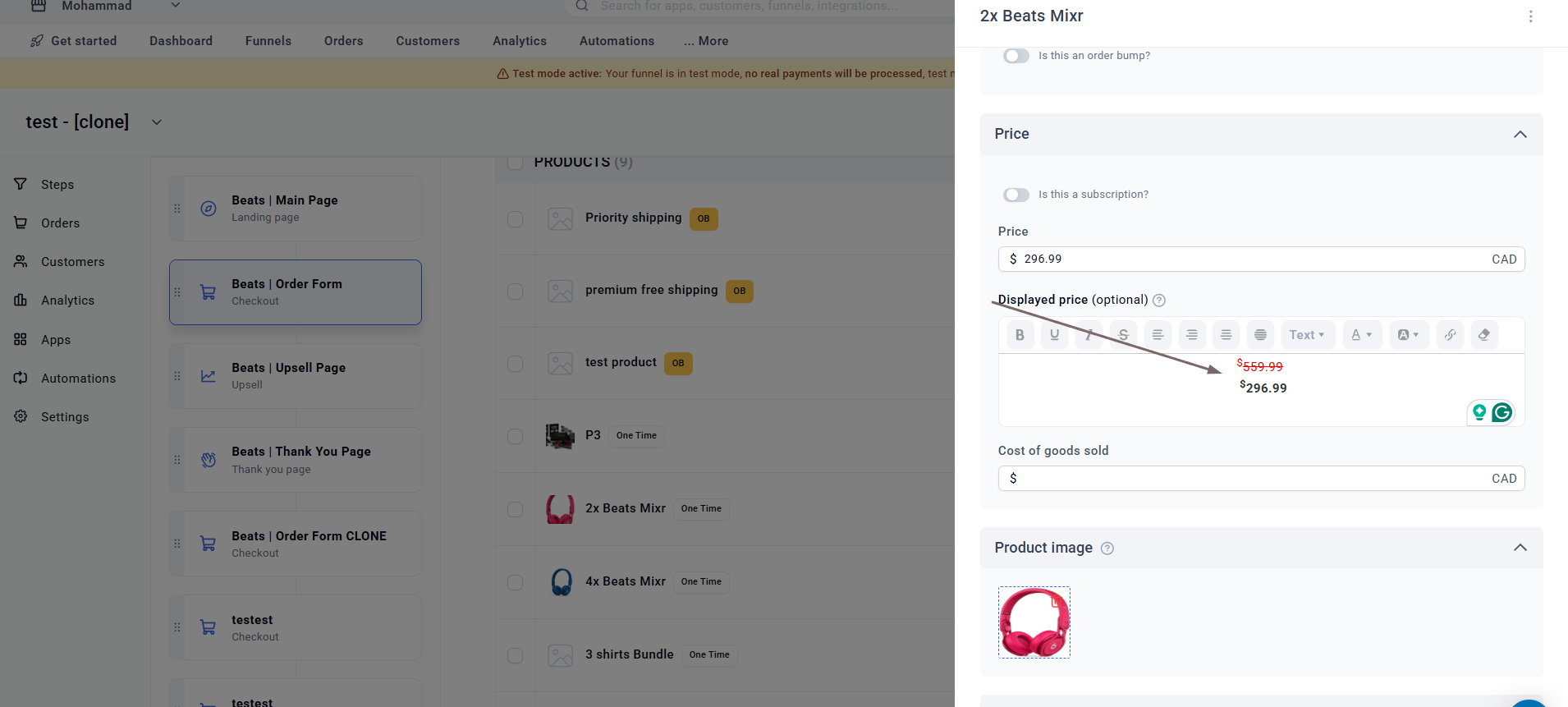Toggle the subscription switch
The width and height of the screenshot is (1568, 707).
1016,195
